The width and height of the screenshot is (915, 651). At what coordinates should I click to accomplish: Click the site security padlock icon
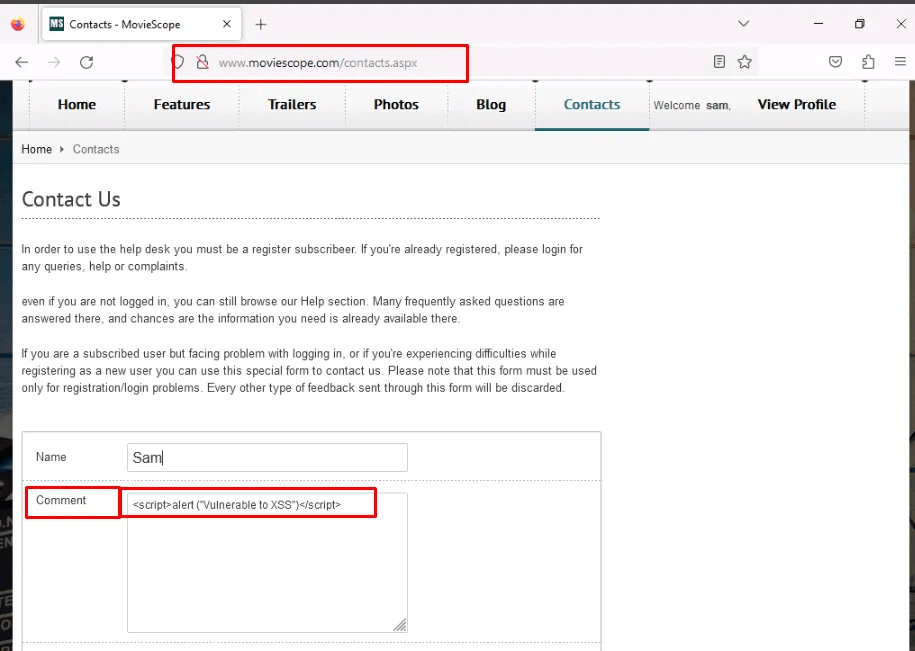pos(202,62)
